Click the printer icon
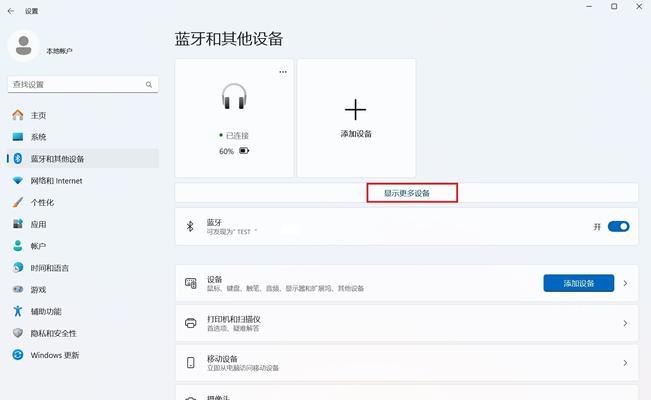 [191, 323]
